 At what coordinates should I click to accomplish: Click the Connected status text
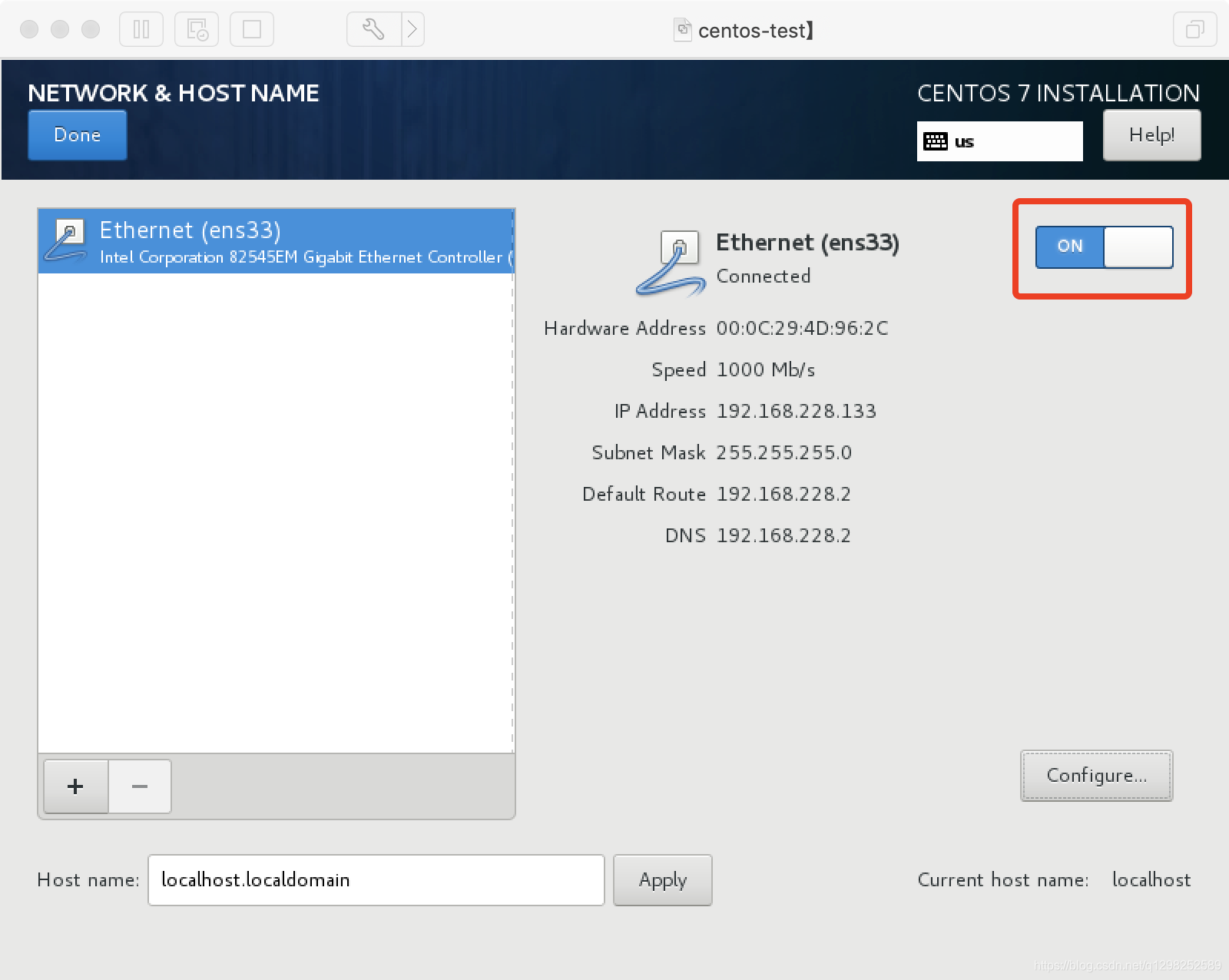(763, 276)
